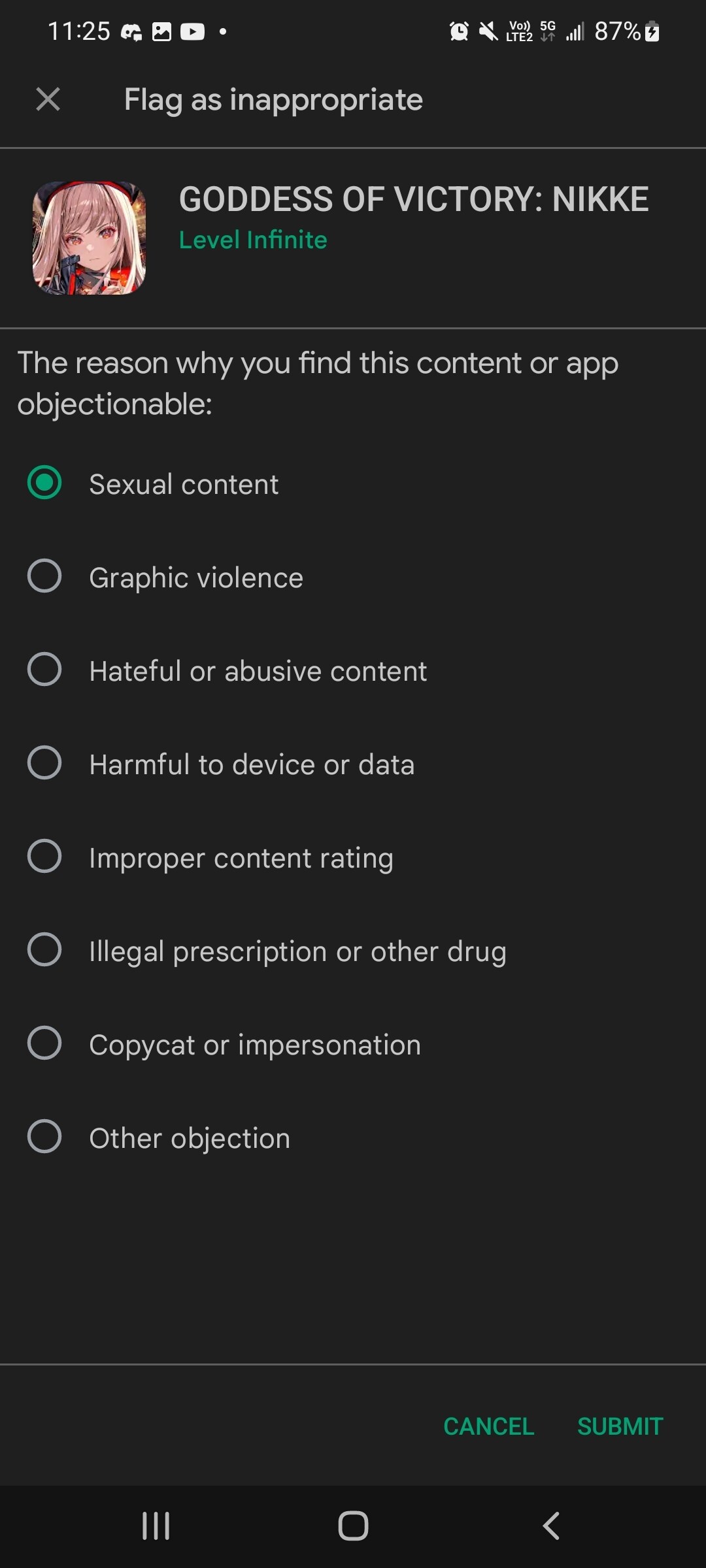Close the Flag as inappropriate dialog
Viewport: 706px width, 1568px height.
click(x=48, y=100)
